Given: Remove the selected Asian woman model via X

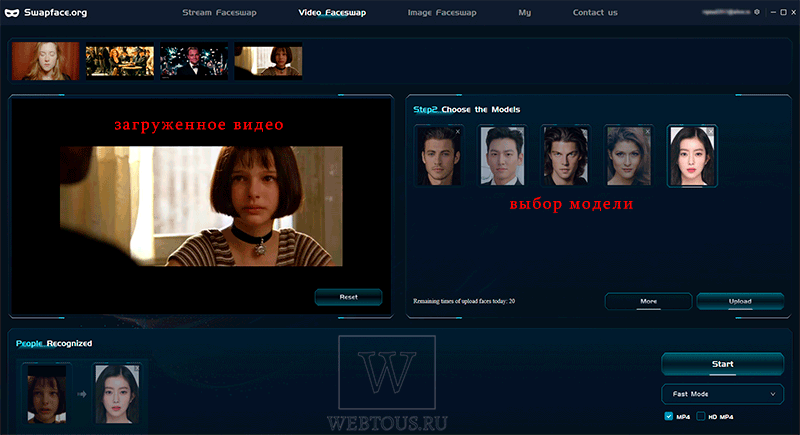Looking at the screenshot, I should [710, 132].
